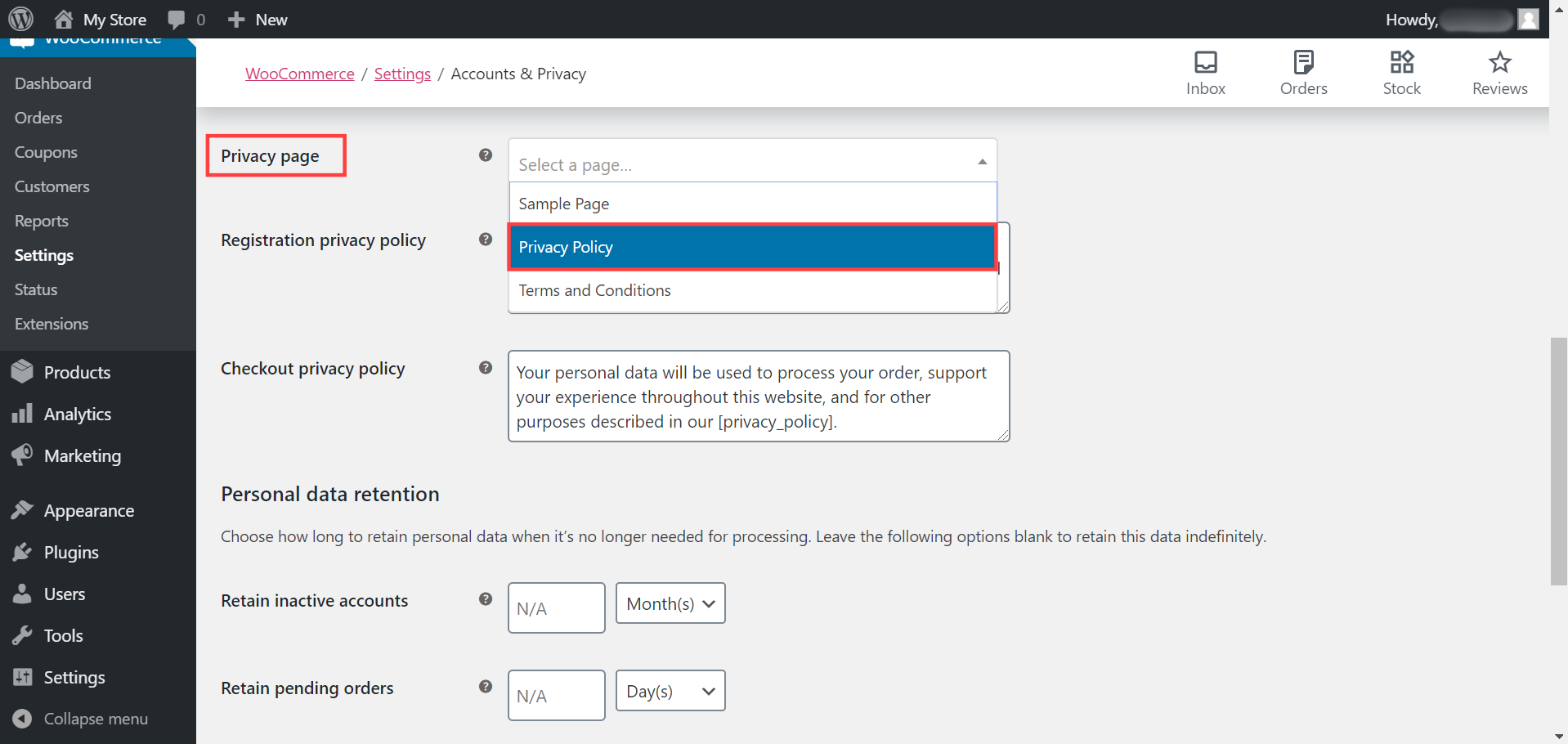1568x744 pixels.
Task: Choose Terms and Conditions from the list
Action: pyautogui.click(x=752, y=290)
